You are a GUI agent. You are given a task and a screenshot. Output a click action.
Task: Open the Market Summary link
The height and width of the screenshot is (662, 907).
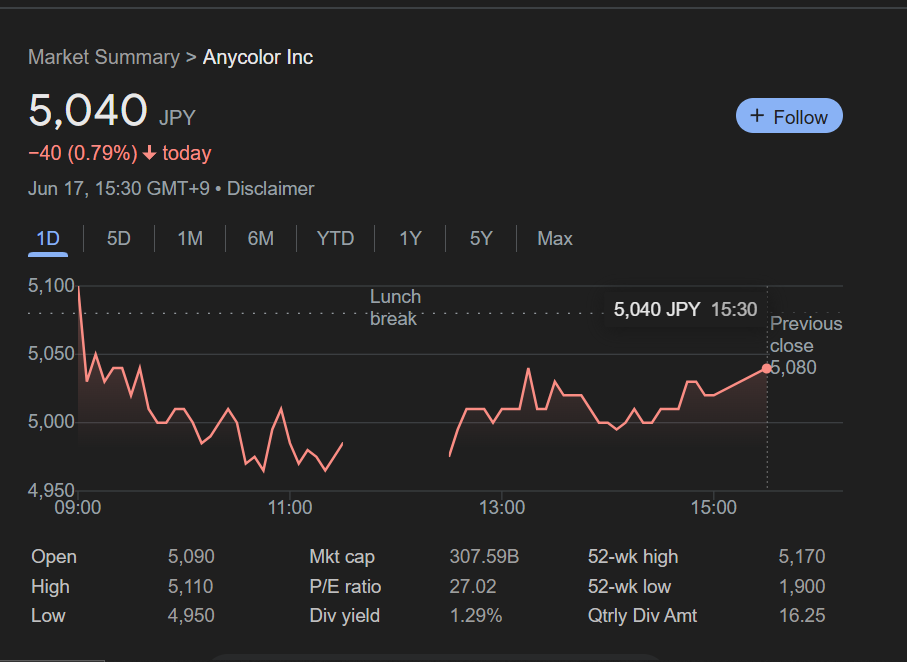pyautogui.click(x=104, y=57)
